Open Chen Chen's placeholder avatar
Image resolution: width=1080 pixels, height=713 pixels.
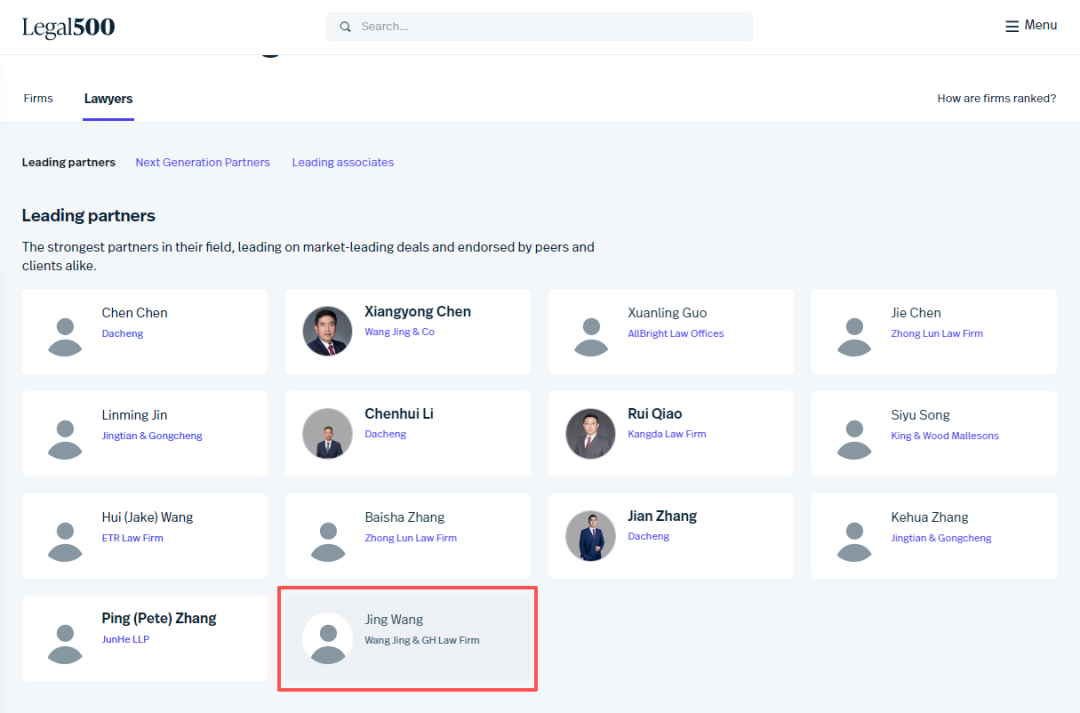tap(65, 336)
